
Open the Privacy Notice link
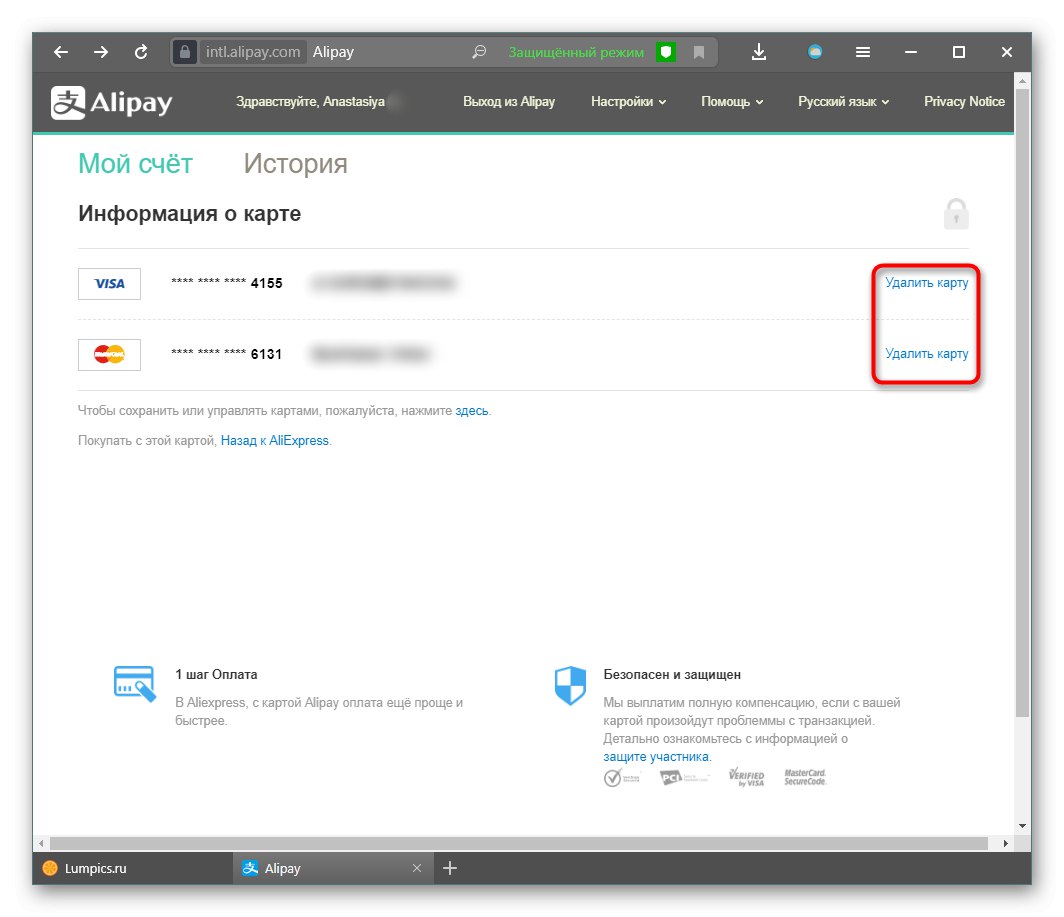click(x=964, y=102)
